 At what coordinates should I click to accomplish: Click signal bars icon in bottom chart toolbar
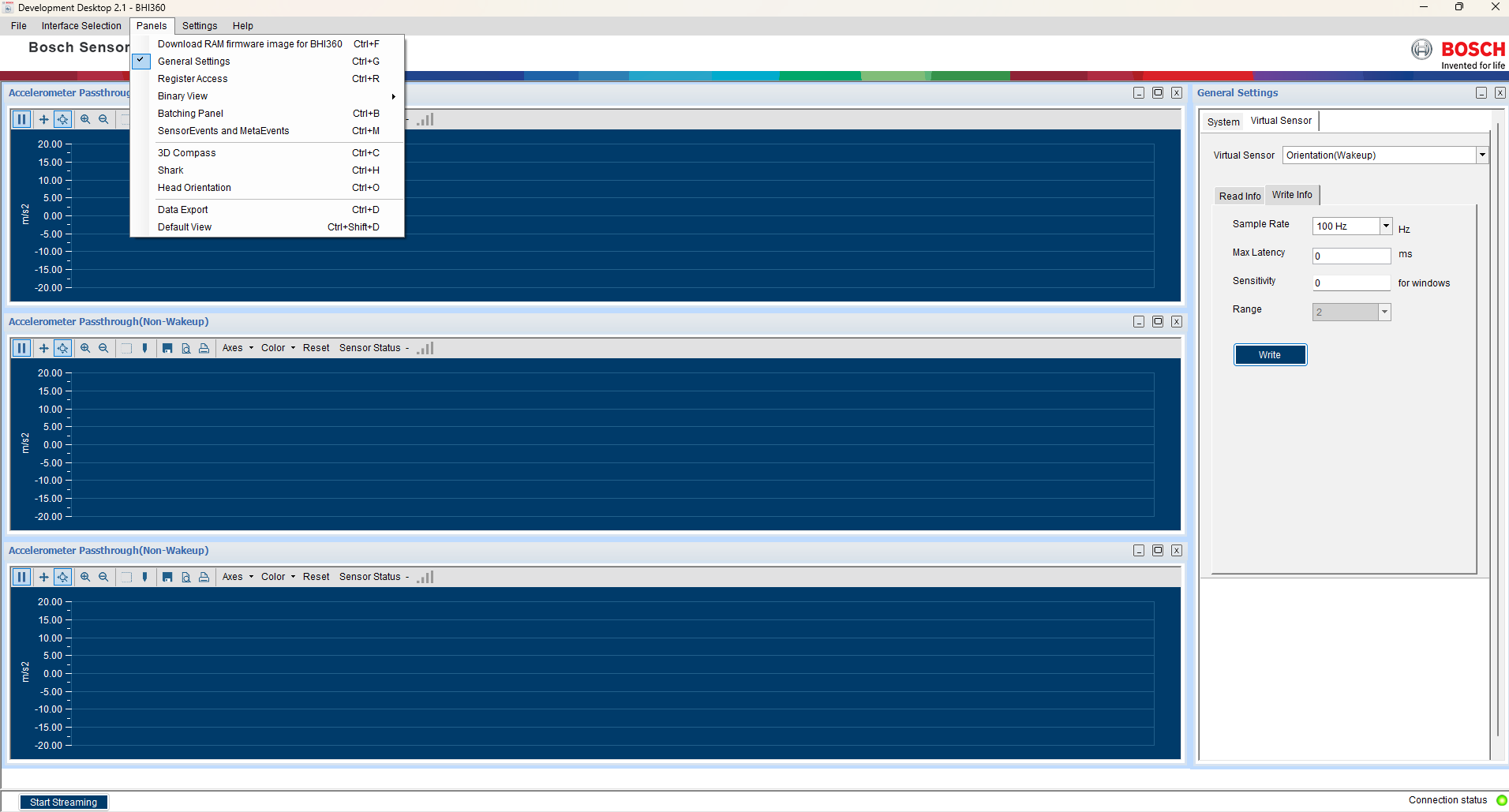[425, 577]
